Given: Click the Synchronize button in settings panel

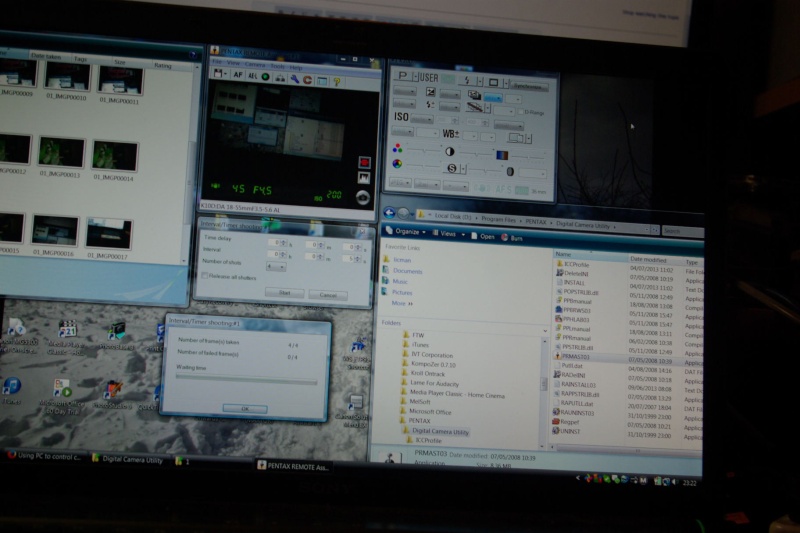Looking at the screenshot, I should pyautogui.click(x=528, y=86).
